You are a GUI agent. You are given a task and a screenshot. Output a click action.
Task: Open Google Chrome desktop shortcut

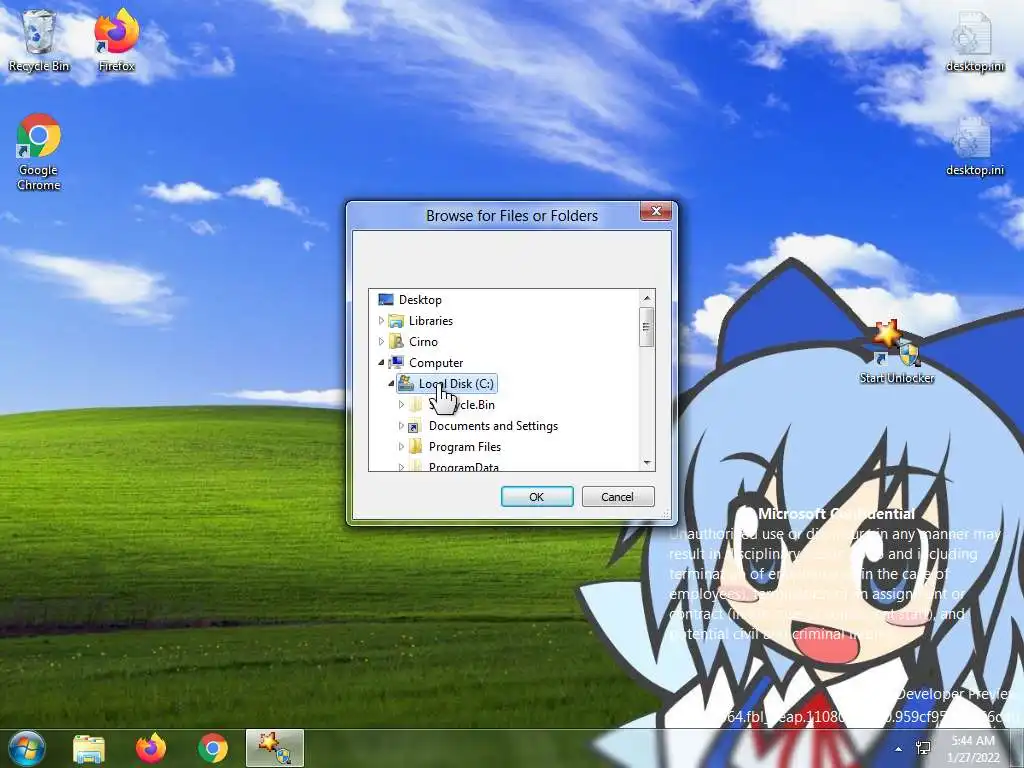pyautogui.click(x=39, y=152)
